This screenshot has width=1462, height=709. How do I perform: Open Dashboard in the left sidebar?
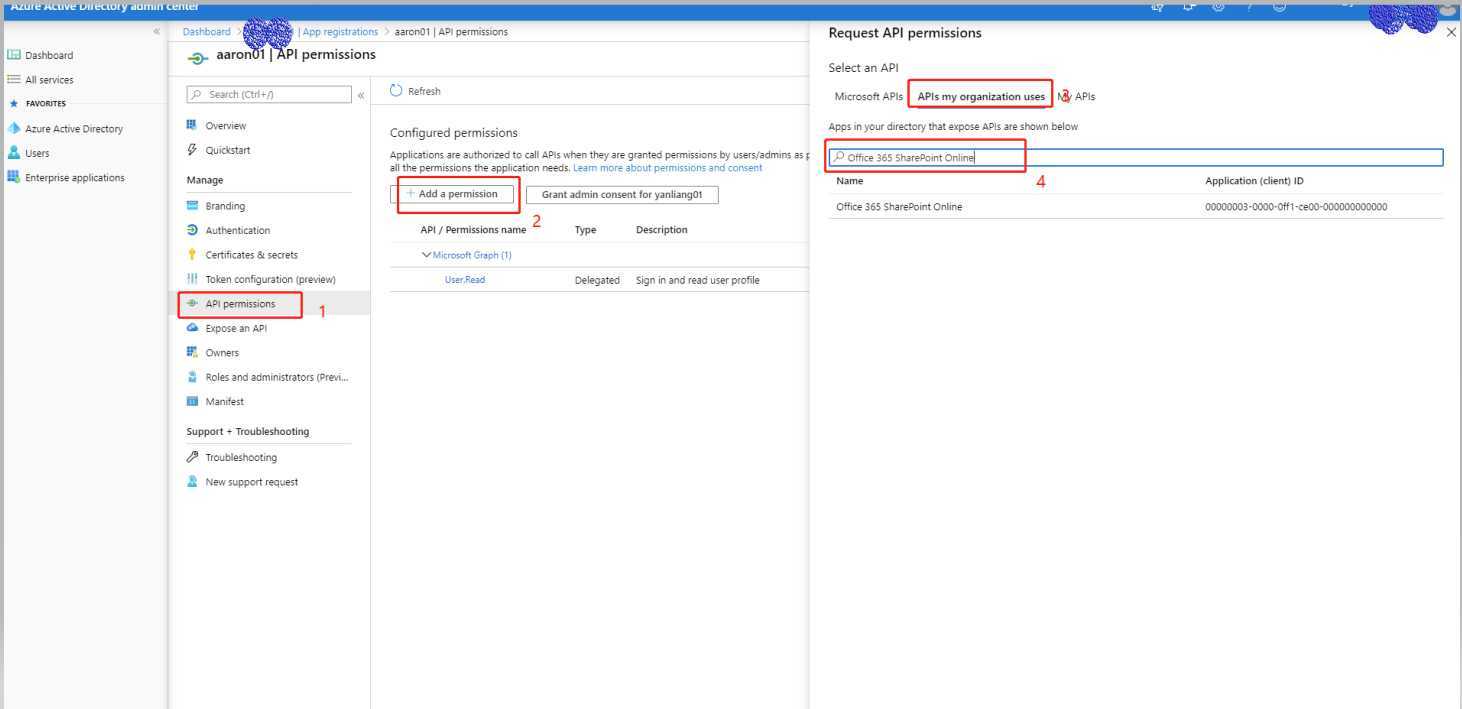[x=48, y=55]
